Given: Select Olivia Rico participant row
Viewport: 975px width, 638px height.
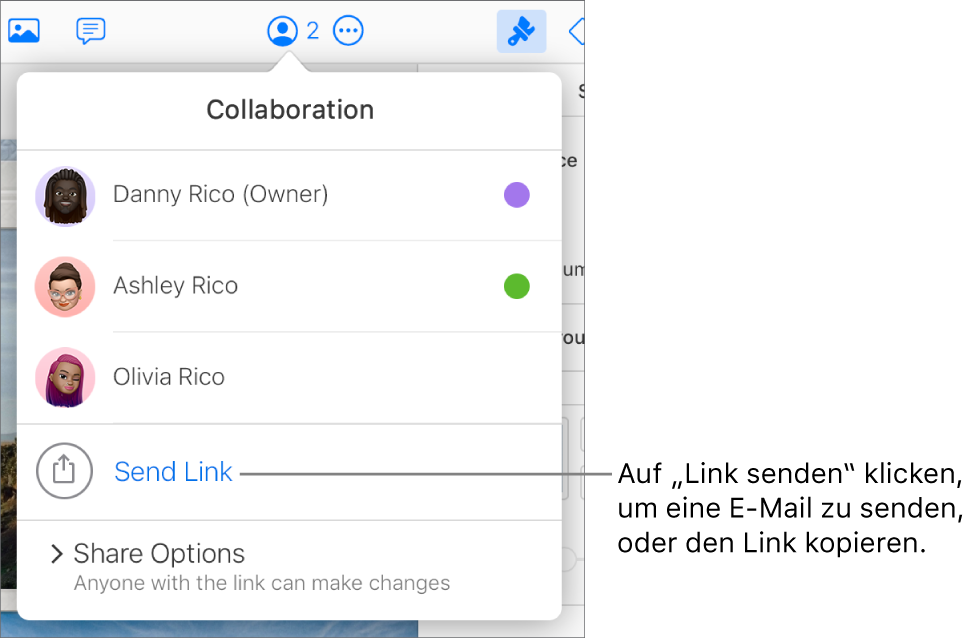Looking at the screenshot, I should [290, 377].
